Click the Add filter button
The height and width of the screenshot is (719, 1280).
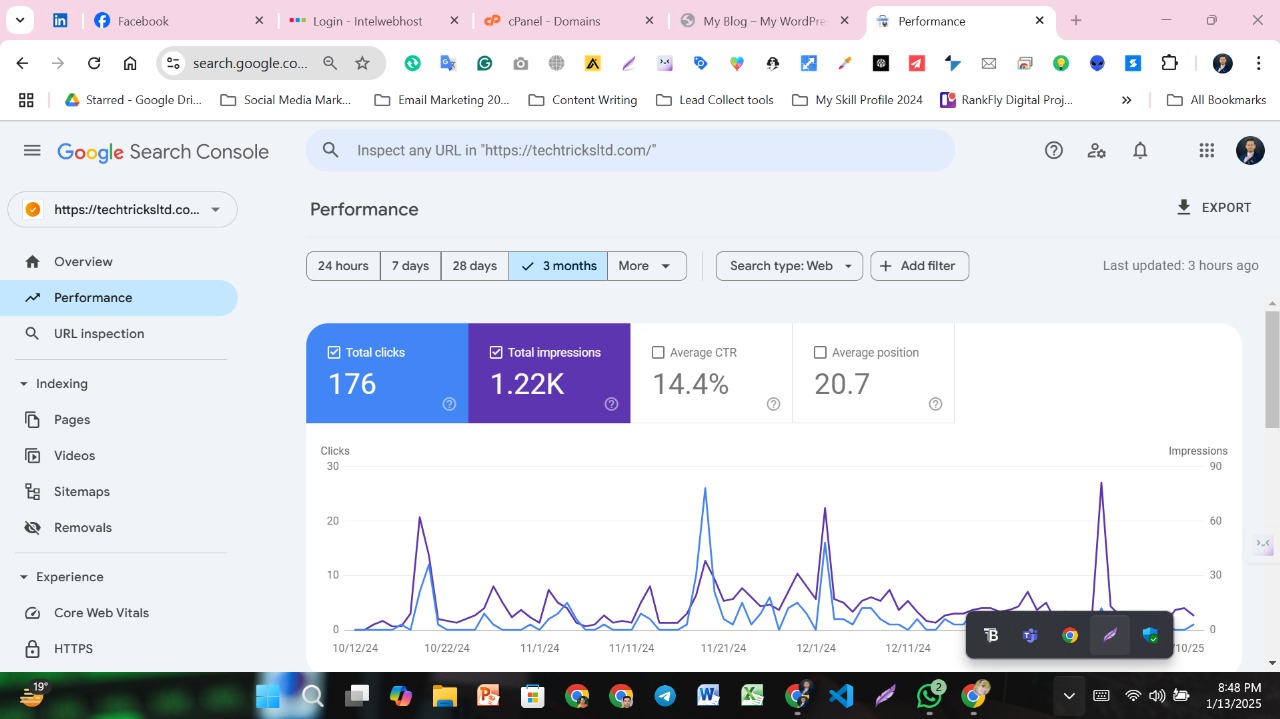point(919,265)
